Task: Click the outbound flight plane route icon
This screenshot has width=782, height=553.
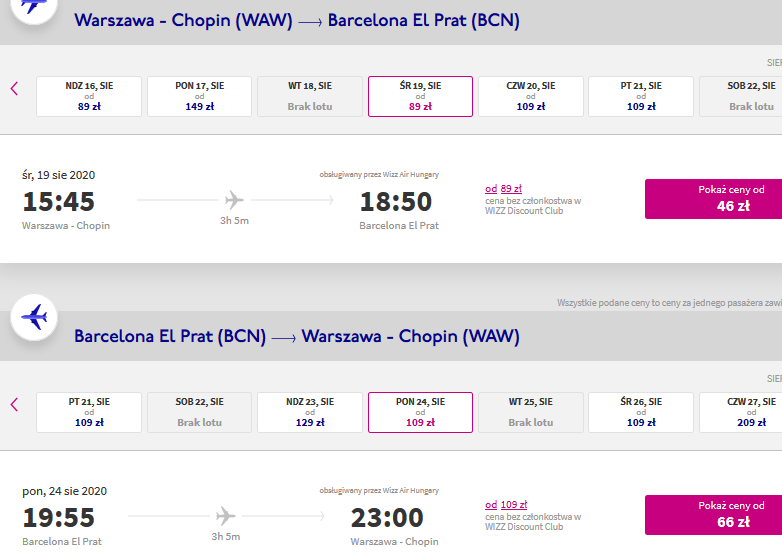Action: (x=234, y=200)
